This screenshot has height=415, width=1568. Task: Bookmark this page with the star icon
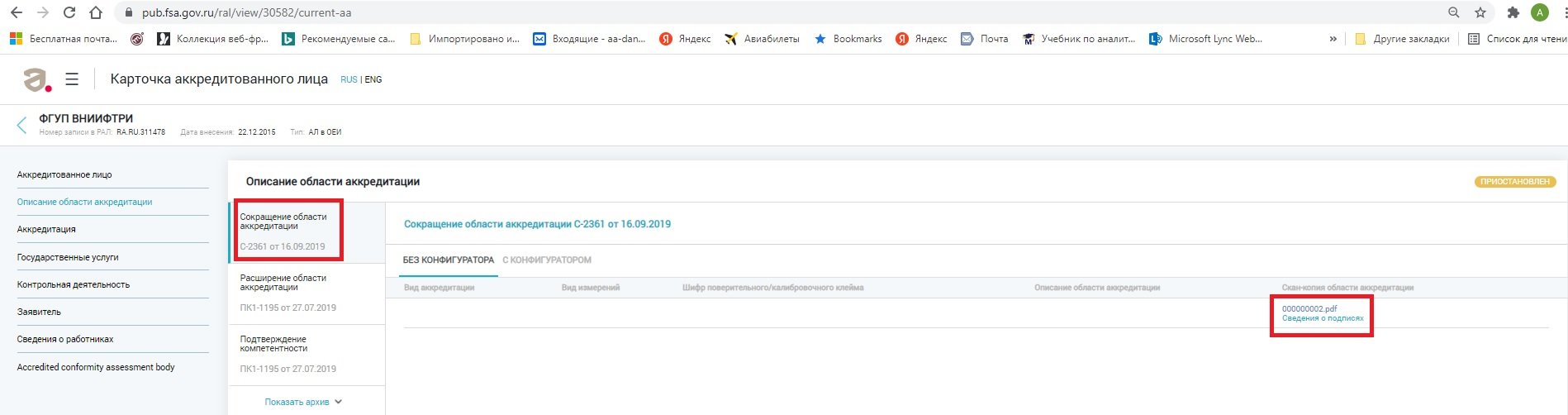pyautogui.click(x=1480, y=13)
